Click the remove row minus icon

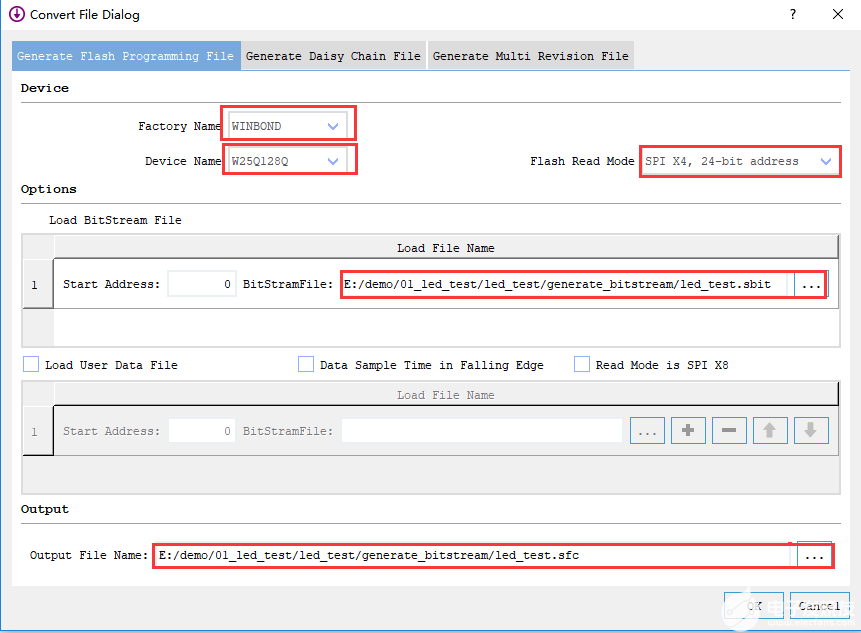tap(729, 430)
